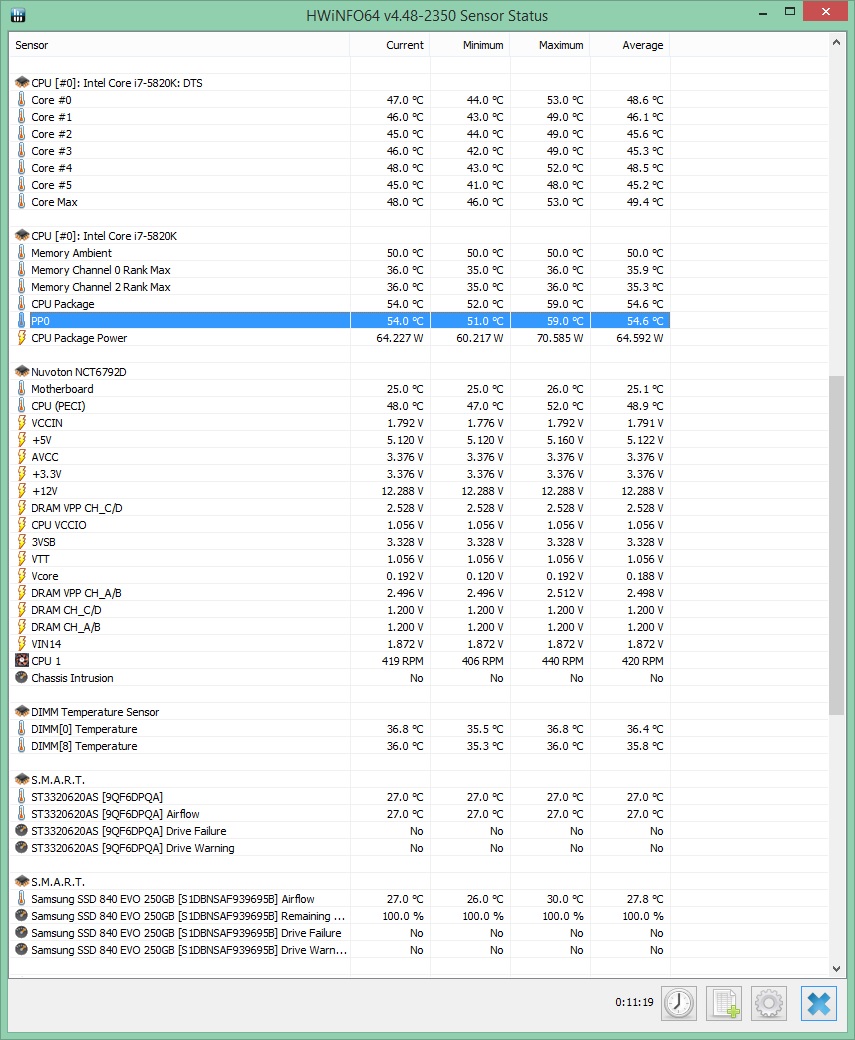Click the scrollbar down arrow
The width and height of the screenshot is (855, 1040).
coord(836,968)
